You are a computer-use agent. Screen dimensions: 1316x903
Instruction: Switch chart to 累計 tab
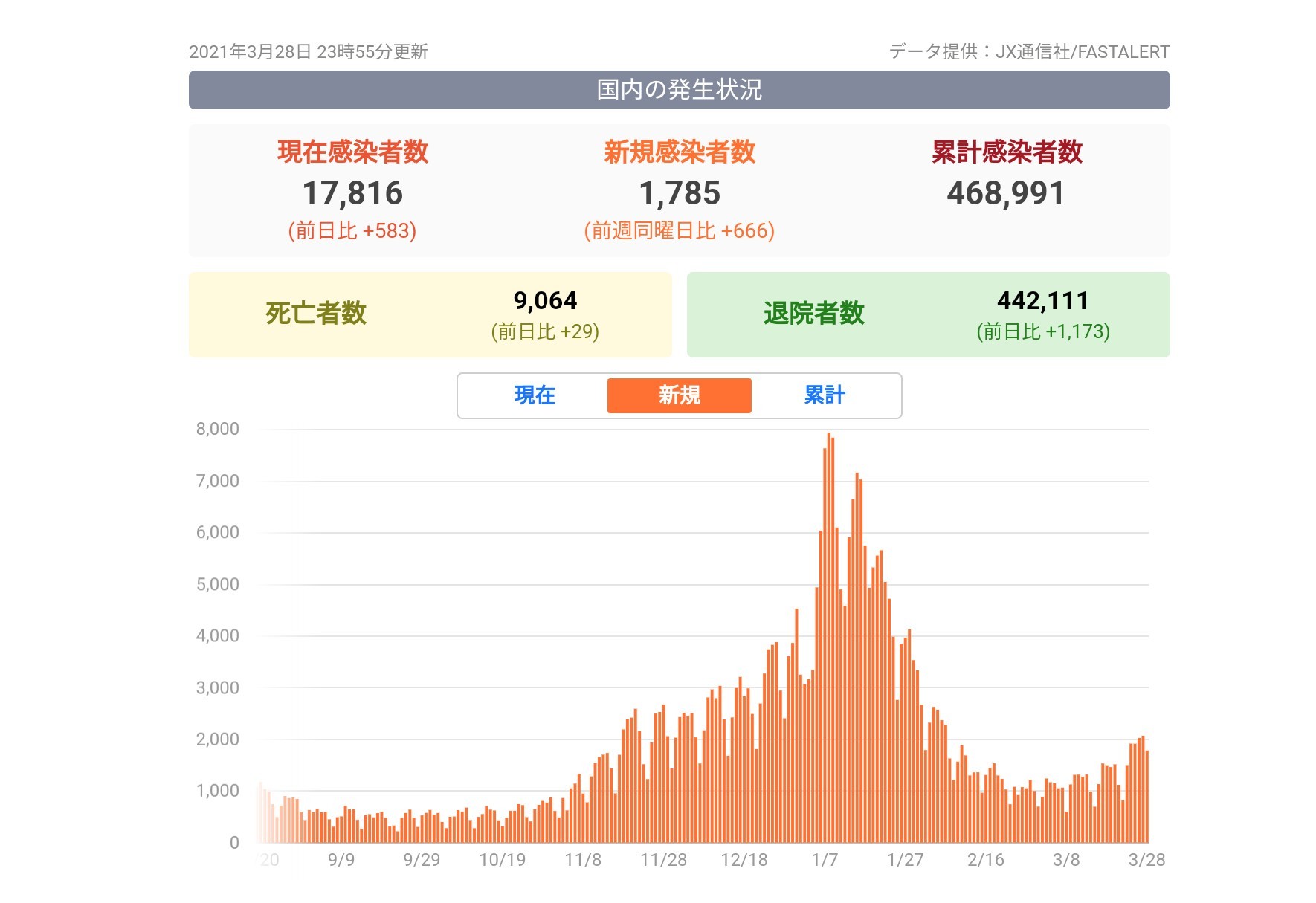tap(825, 395)
